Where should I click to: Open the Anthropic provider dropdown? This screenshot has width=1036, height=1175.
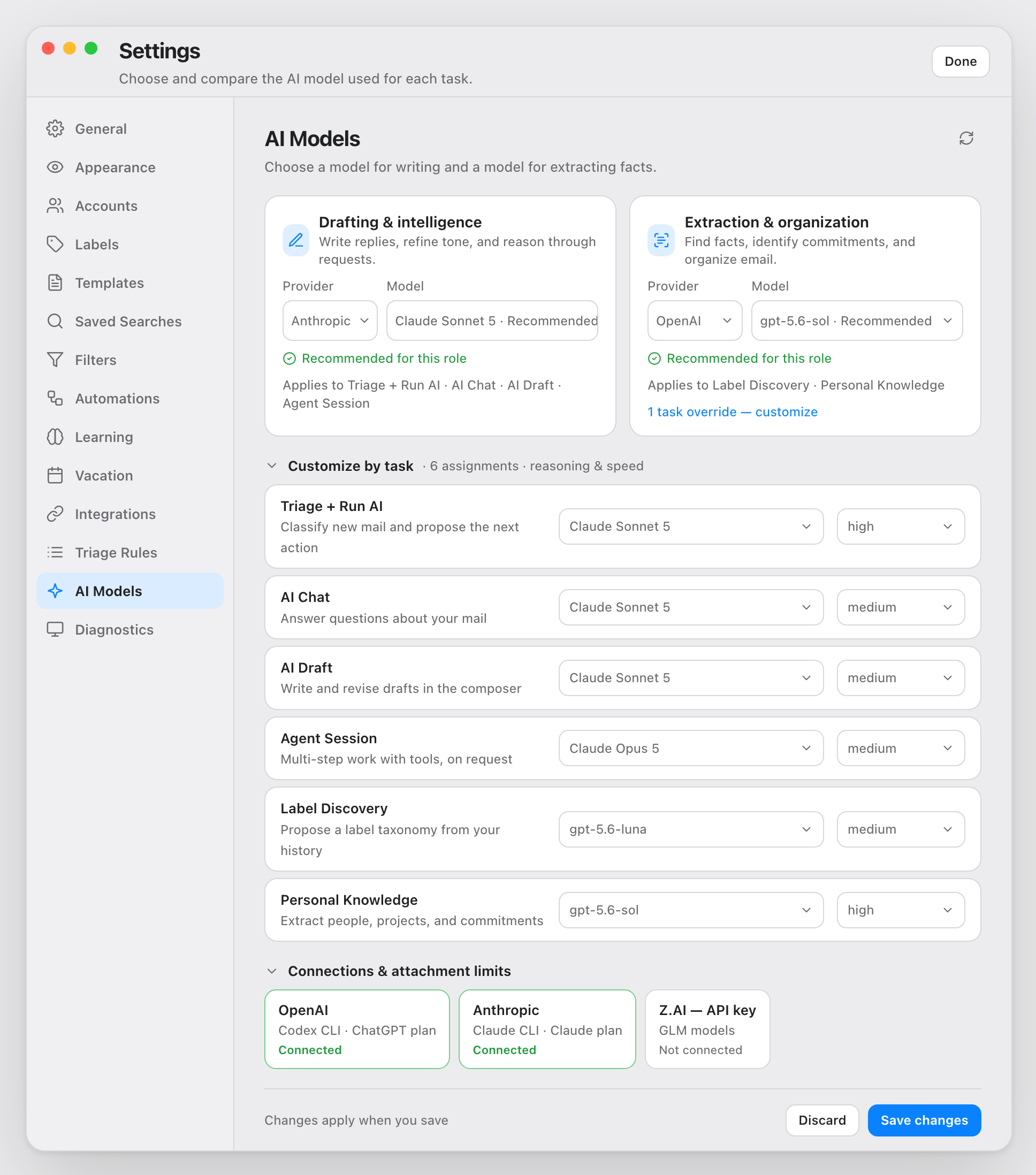pyautogui.click(x=330, y=321)
